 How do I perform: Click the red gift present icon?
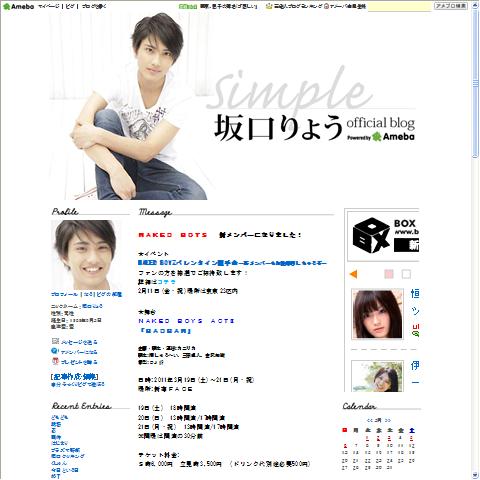pyautogui.click(x=55, y=361)
